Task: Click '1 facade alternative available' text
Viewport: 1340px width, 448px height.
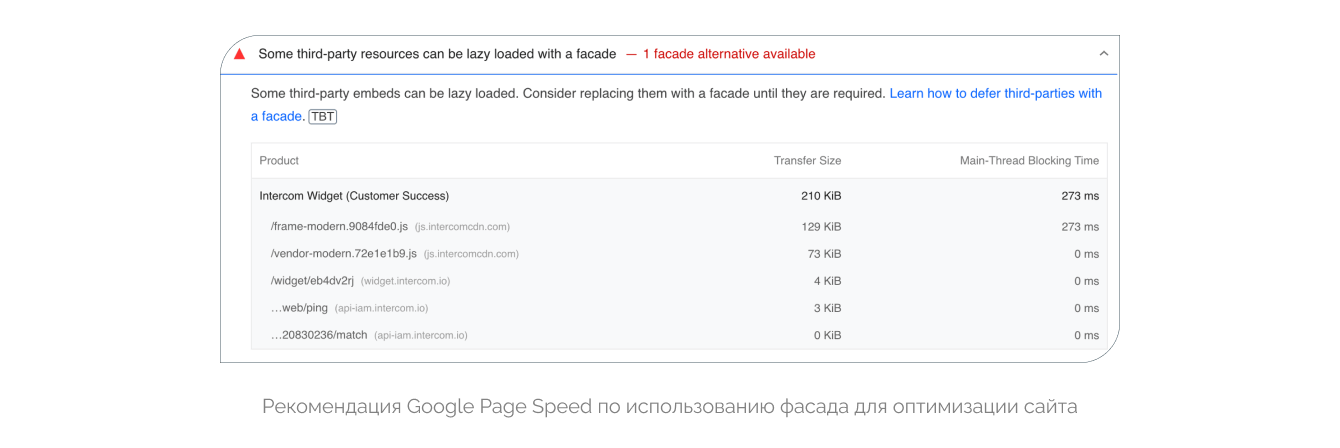Action: [x=728, y=54]
